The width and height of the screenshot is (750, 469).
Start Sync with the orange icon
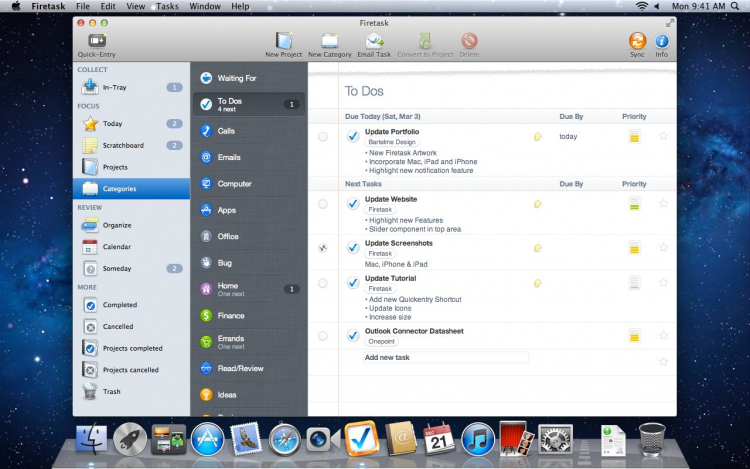637,41
